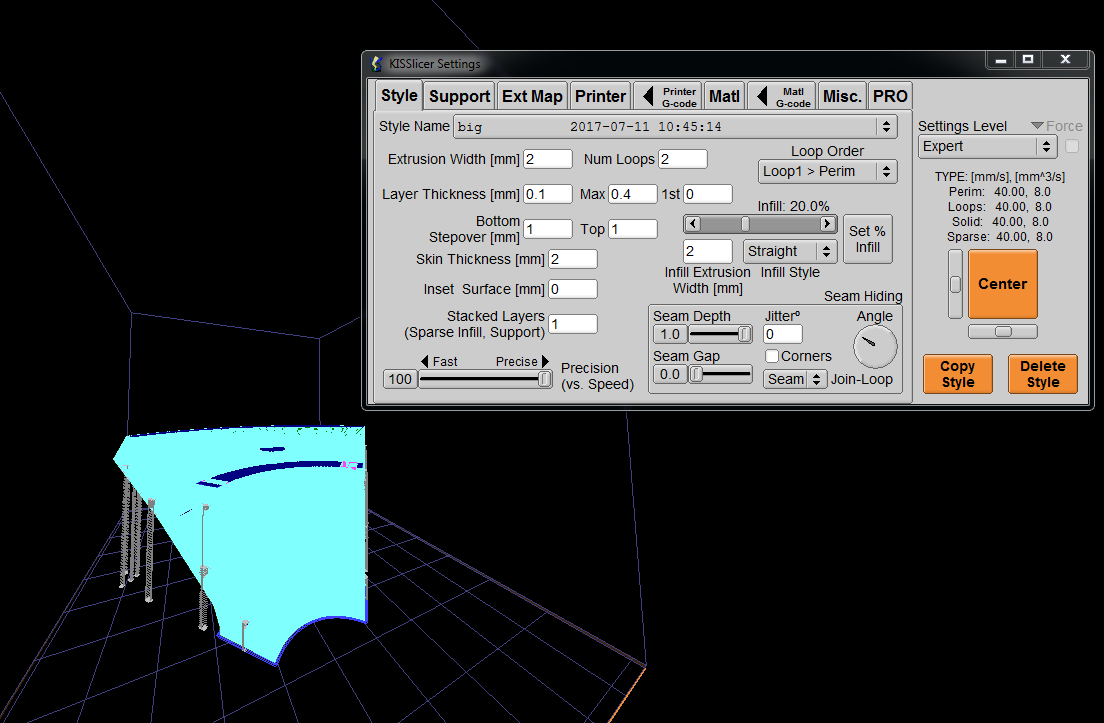This screenshot has height=723, width=1104.
Task: Click the Seam Depth value box 1.0
Action: click(x=670, y=334)
